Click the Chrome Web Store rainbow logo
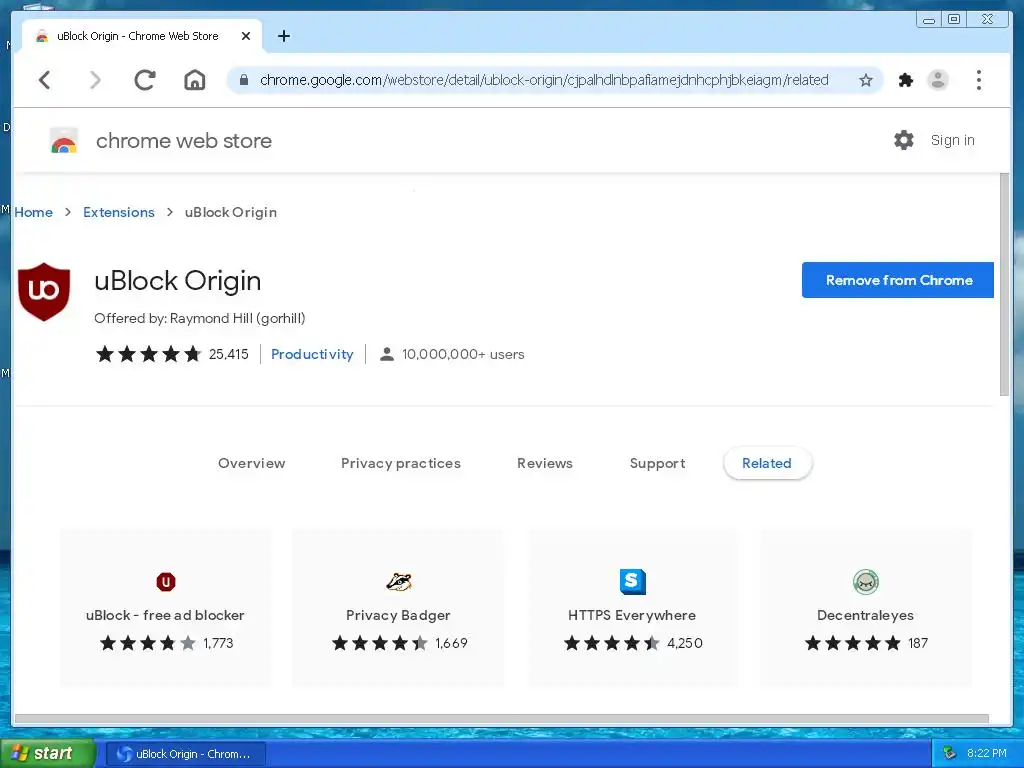Image resolution: width=1024 pixels, height=768 pixels. (x=63, y=140)
